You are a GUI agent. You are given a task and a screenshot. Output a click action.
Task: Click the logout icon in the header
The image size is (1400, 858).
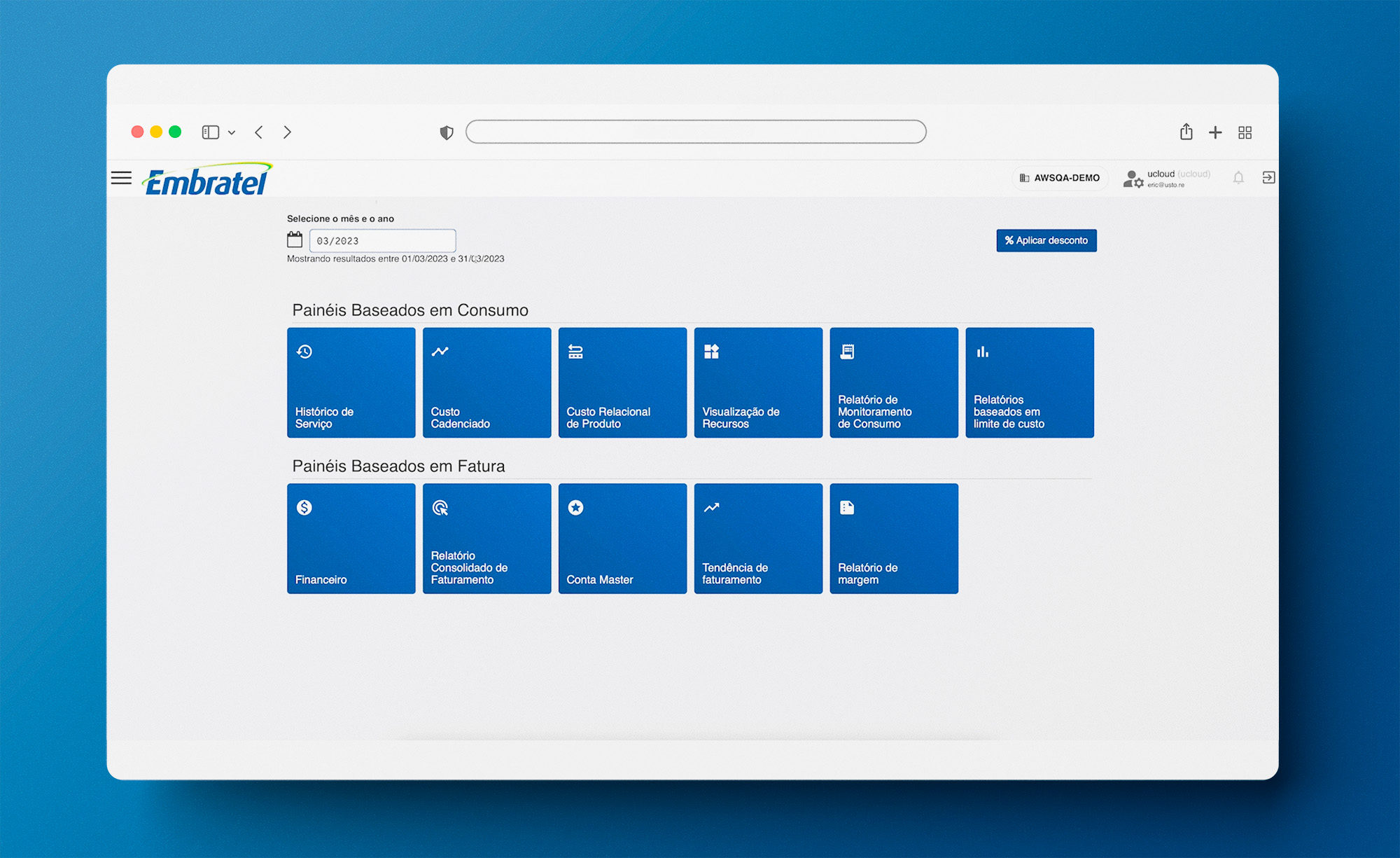(1268, 178)
